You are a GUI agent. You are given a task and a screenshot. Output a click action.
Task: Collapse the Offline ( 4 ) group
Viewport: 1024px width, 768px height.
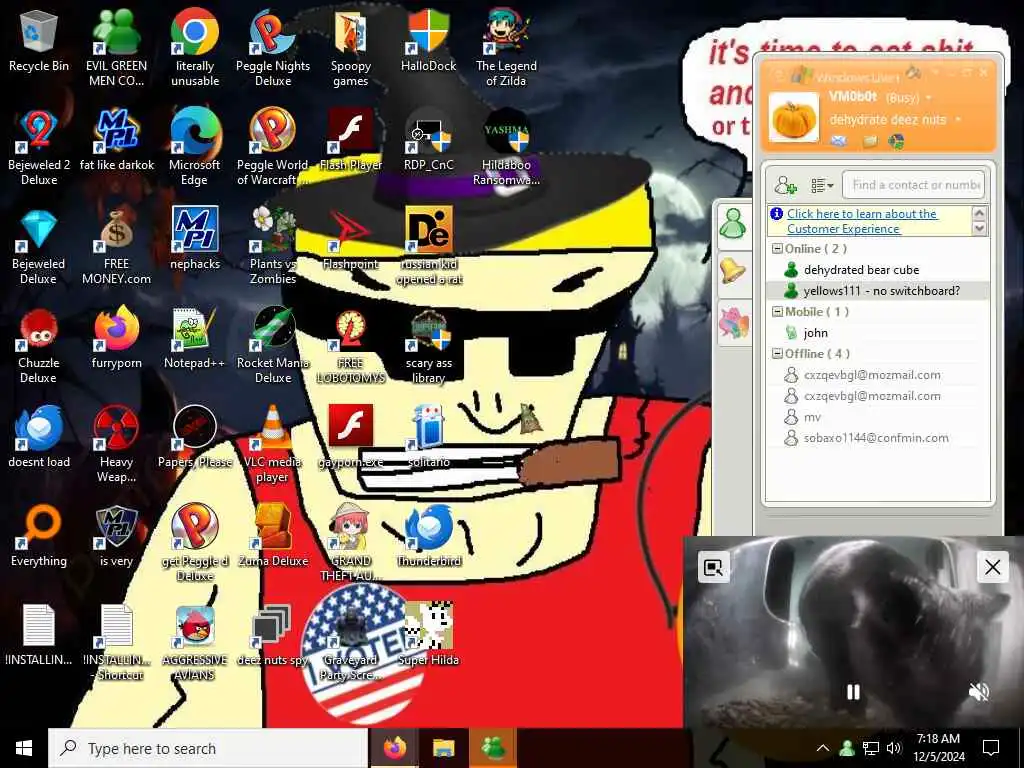(x=777, y=353)
